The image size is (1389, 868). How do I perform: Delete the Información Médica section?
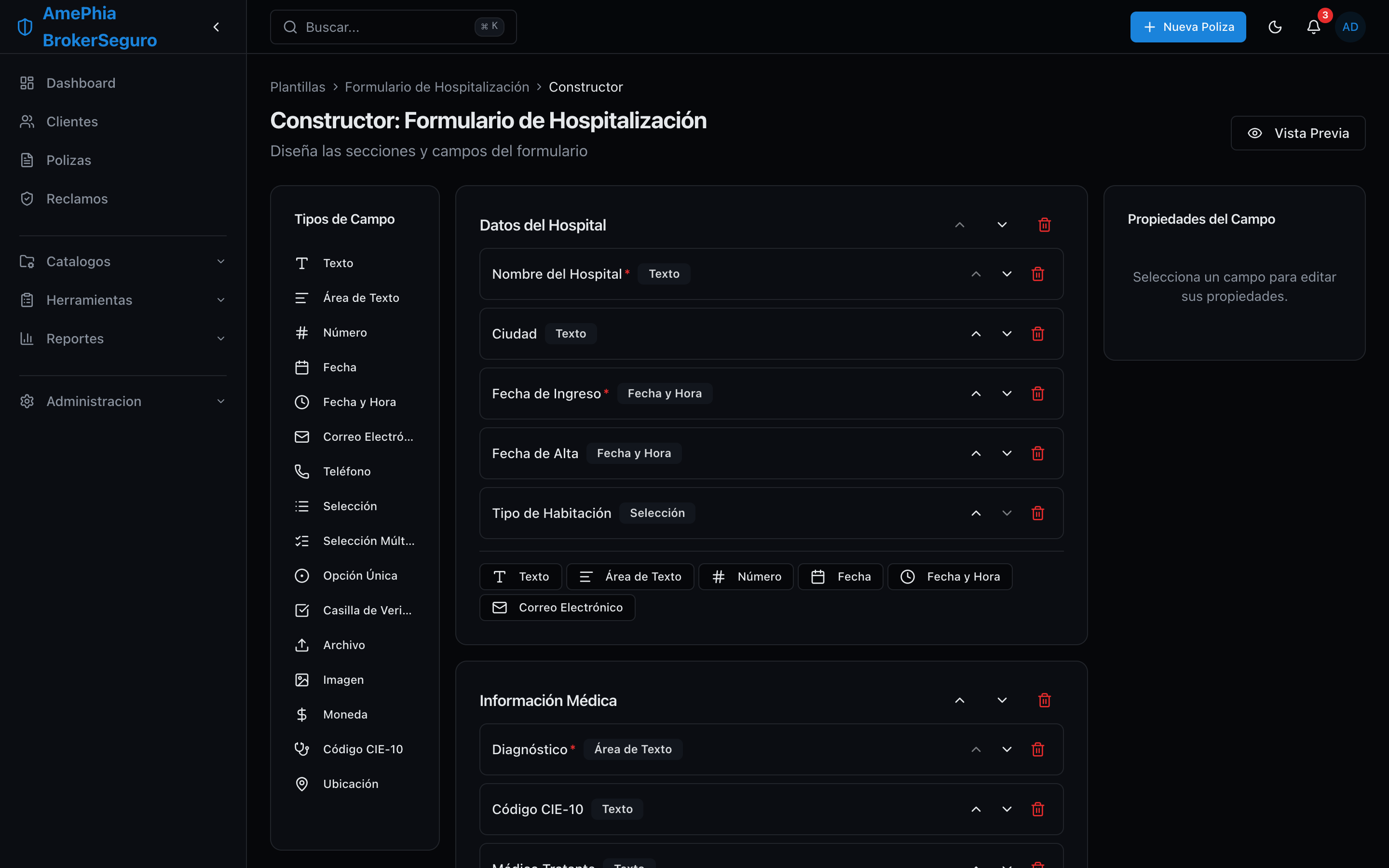pos(1044,700)
